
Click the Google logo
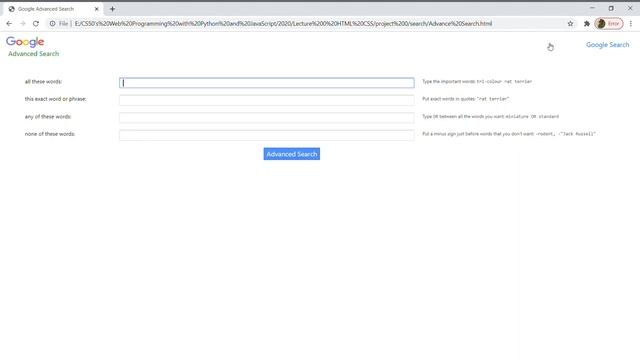25,42
